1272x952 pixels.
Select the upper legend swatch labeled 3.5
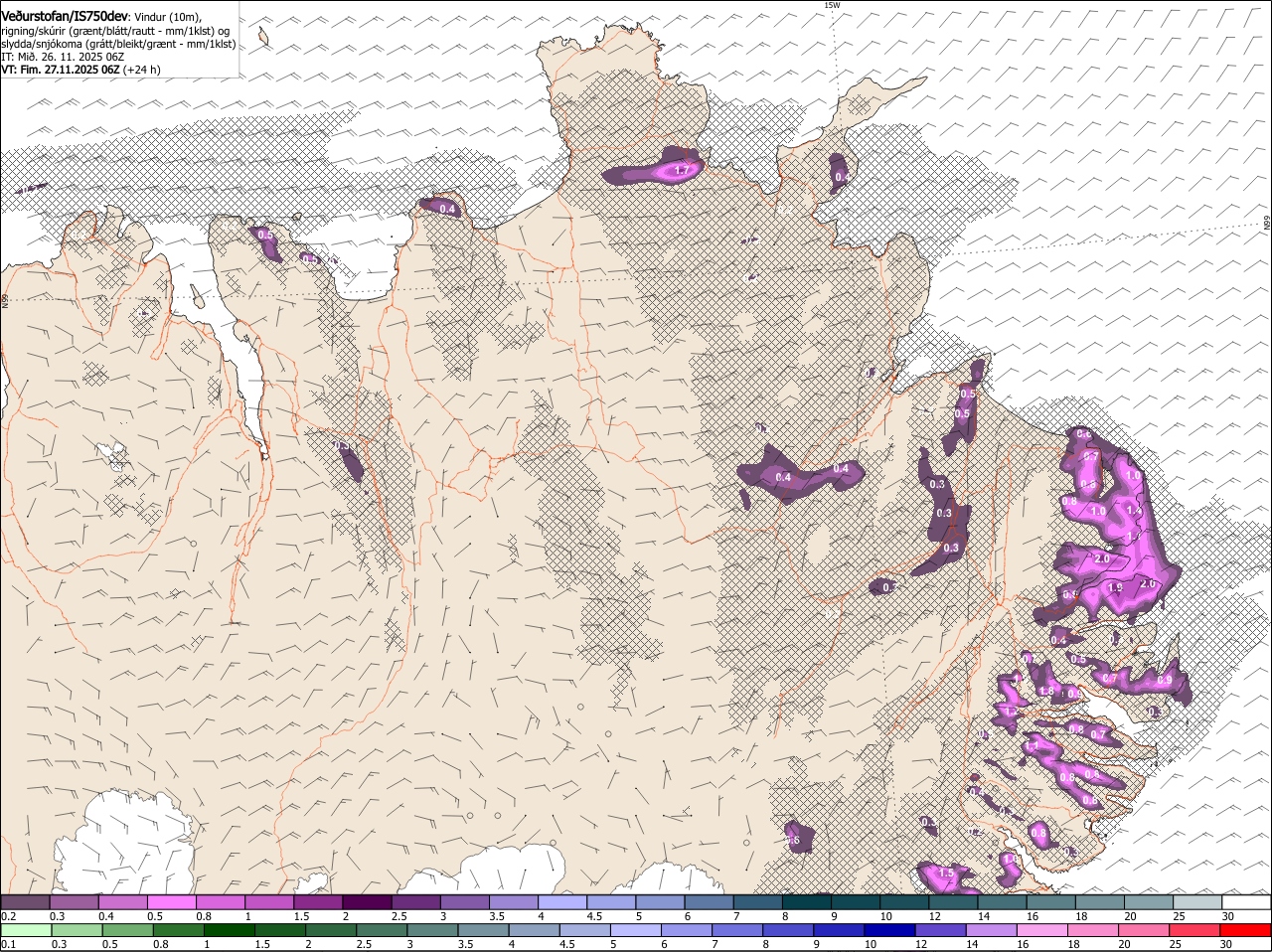click(513, 902)
